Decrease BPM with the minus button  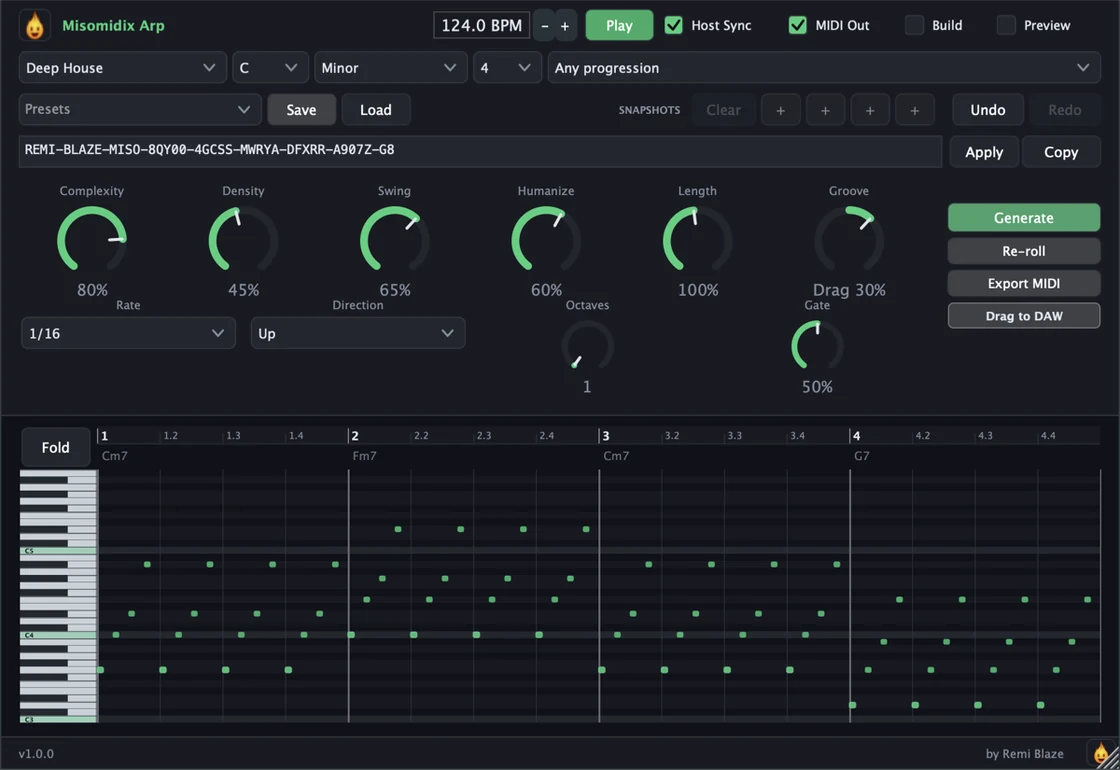[545, 26]
